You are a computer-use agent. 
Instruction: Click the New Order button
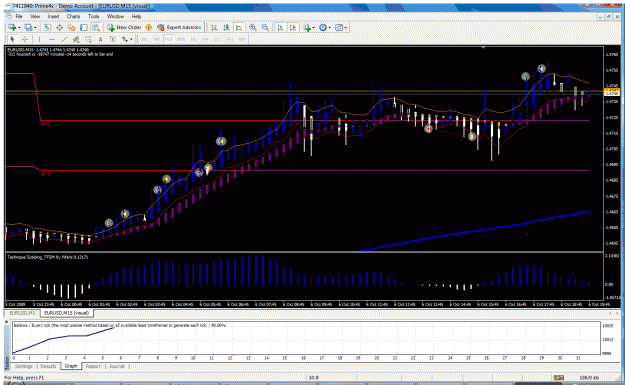pos(124,27)
